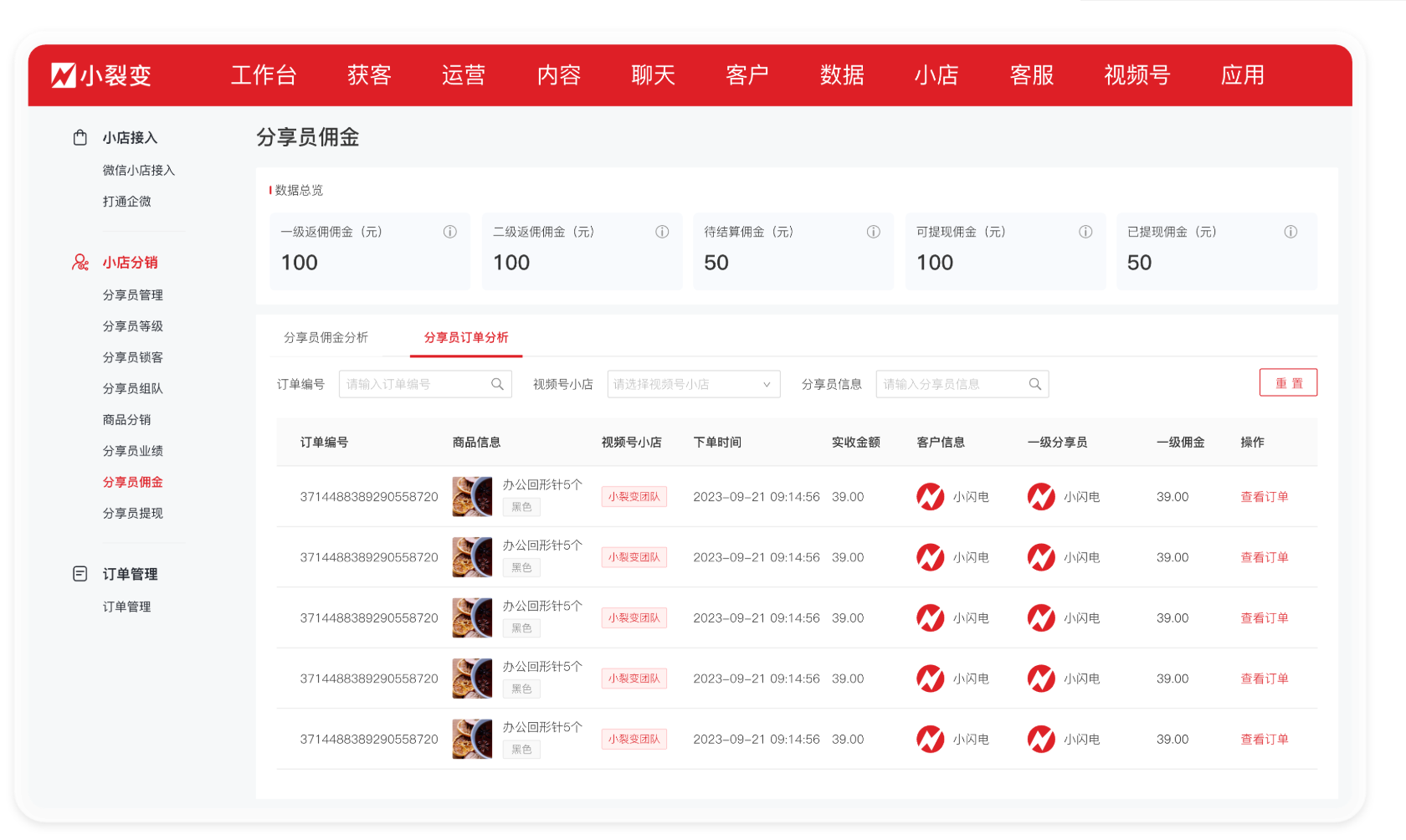Select 分享员管理 in sidebar
Image resolution: width=1406 pixels, height=840 pixels.
133,295
